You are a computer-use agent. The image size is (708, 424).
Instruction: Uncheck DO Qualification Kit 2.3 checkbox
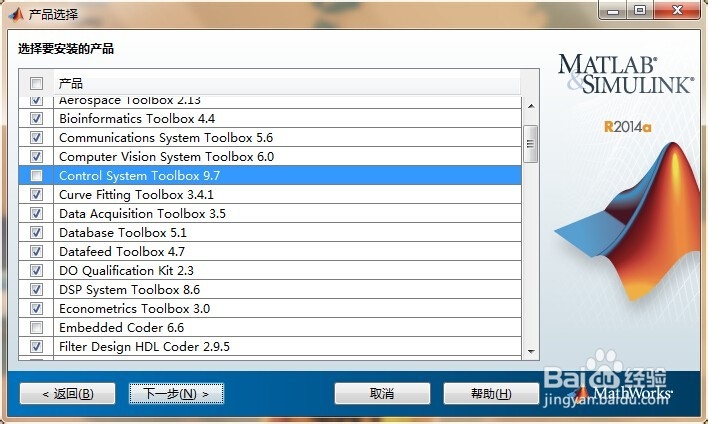tap(36, 270)
